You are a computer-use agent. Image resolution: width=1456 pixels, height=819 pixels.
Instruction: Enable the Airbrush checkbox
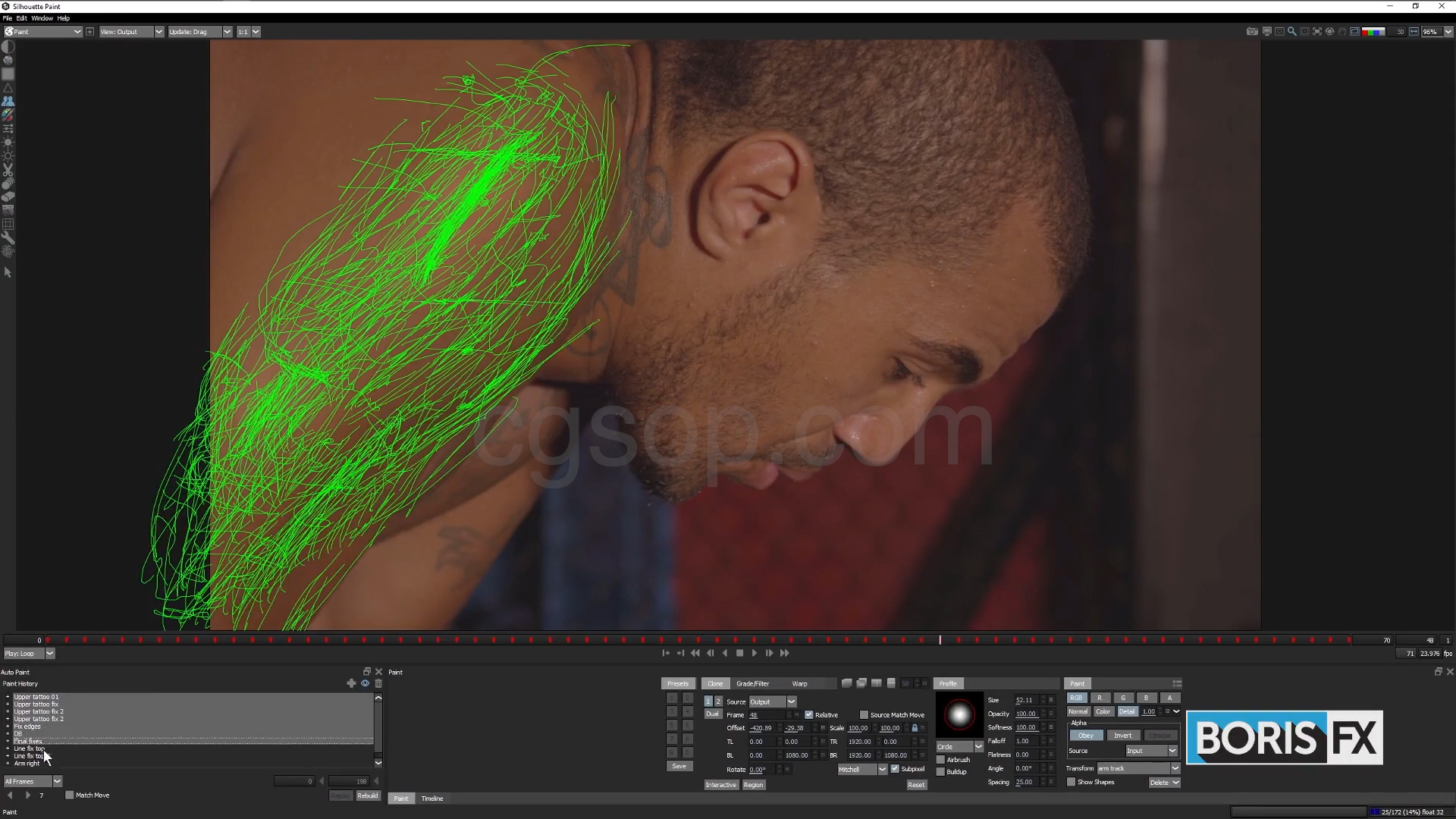941,759
